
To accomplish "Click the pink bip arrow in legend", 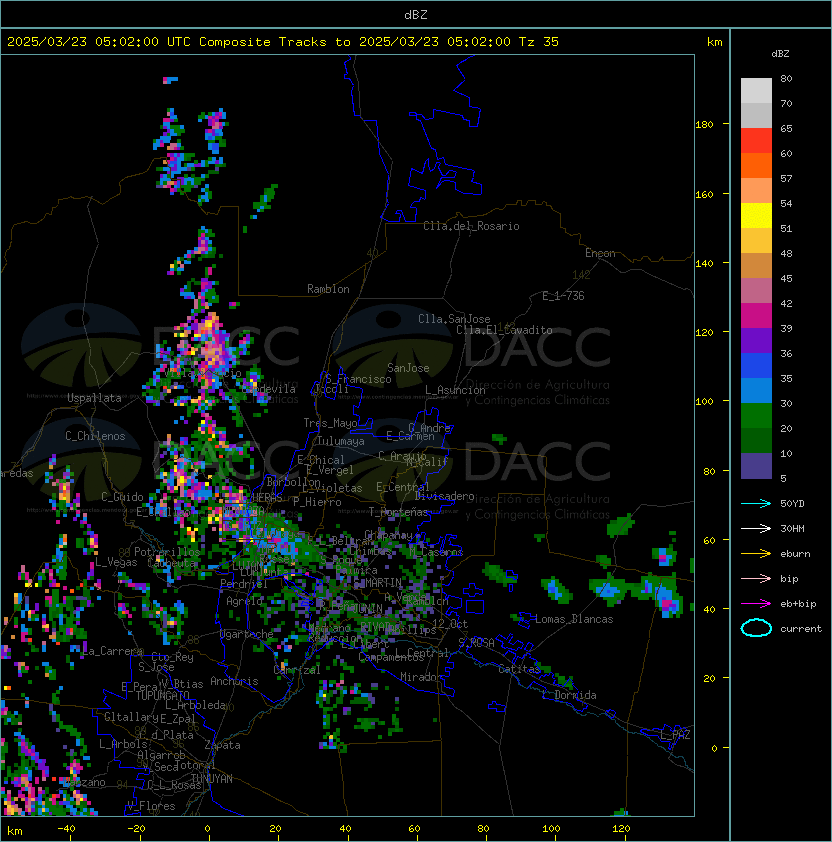I will 756,578.
